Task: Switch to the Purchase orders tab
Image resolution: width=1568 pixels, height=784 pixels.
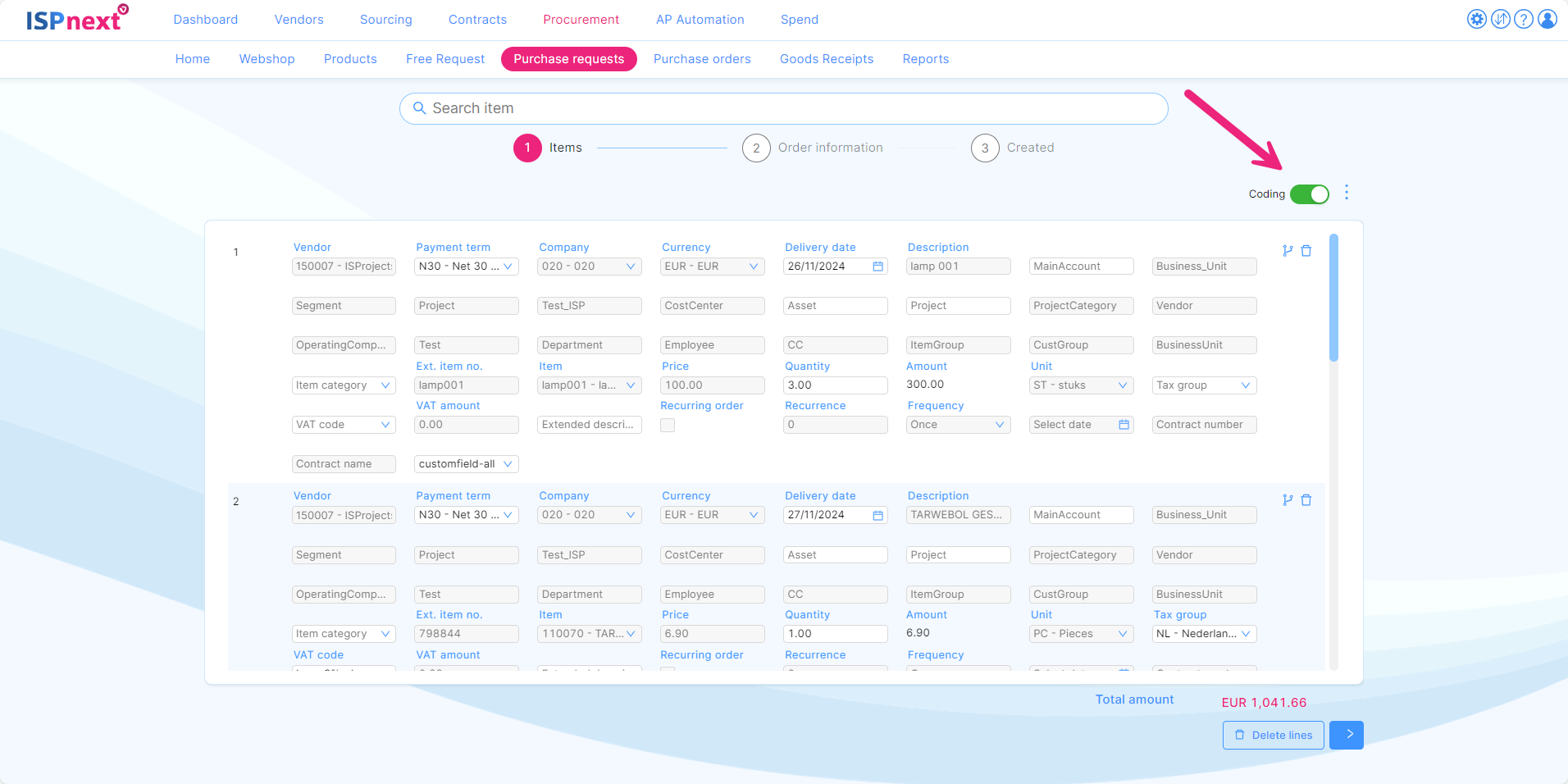Action: point(702,59)
